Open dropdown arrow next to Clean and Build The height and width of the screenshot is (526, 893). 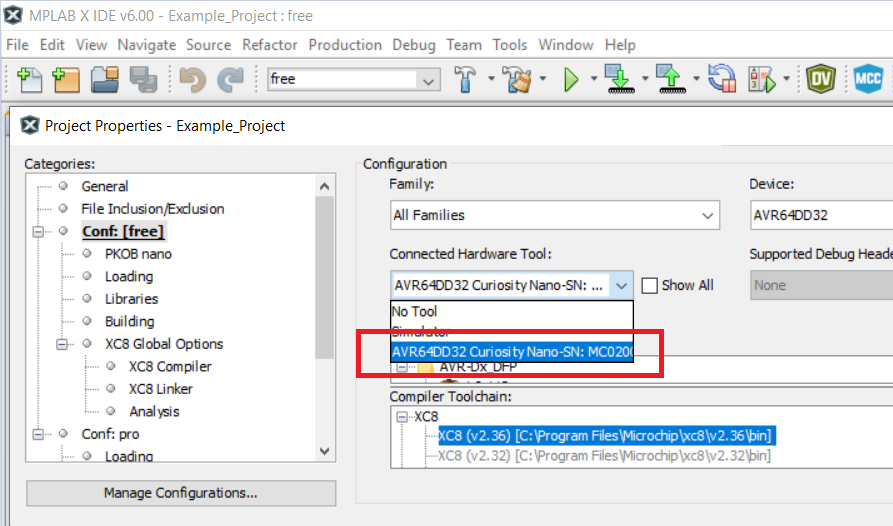543,79
